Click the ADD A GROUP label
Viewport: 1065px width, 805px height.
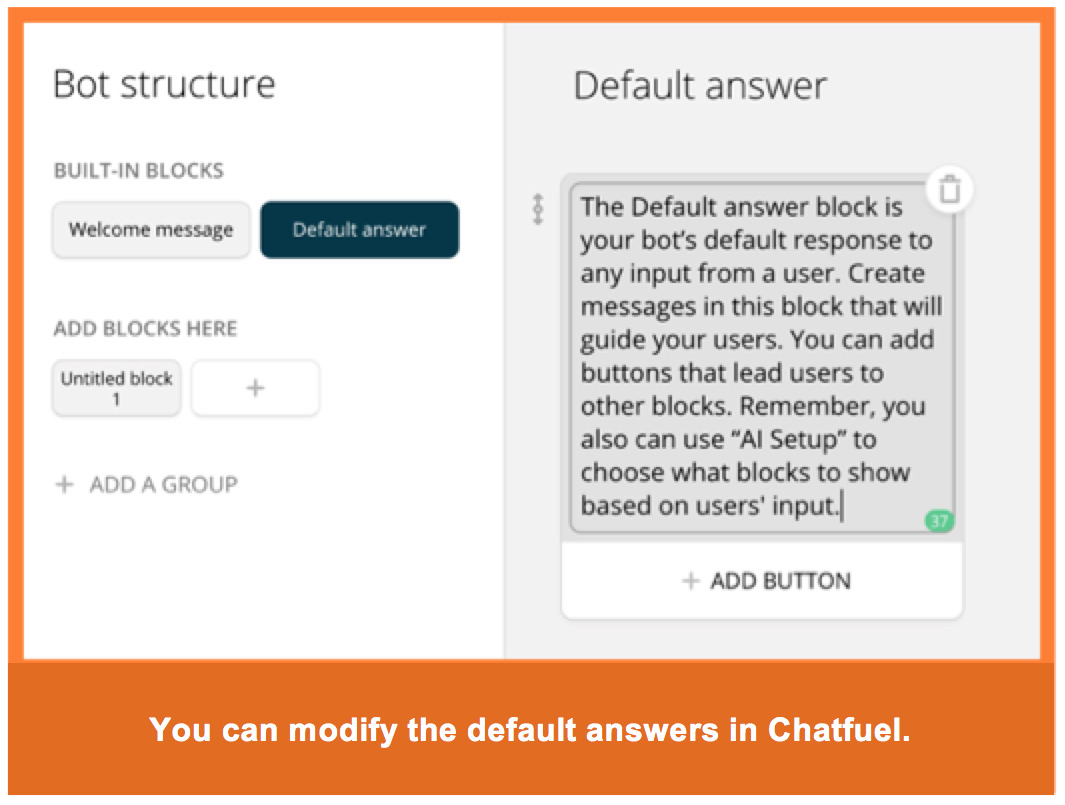(x=164, y=485)
